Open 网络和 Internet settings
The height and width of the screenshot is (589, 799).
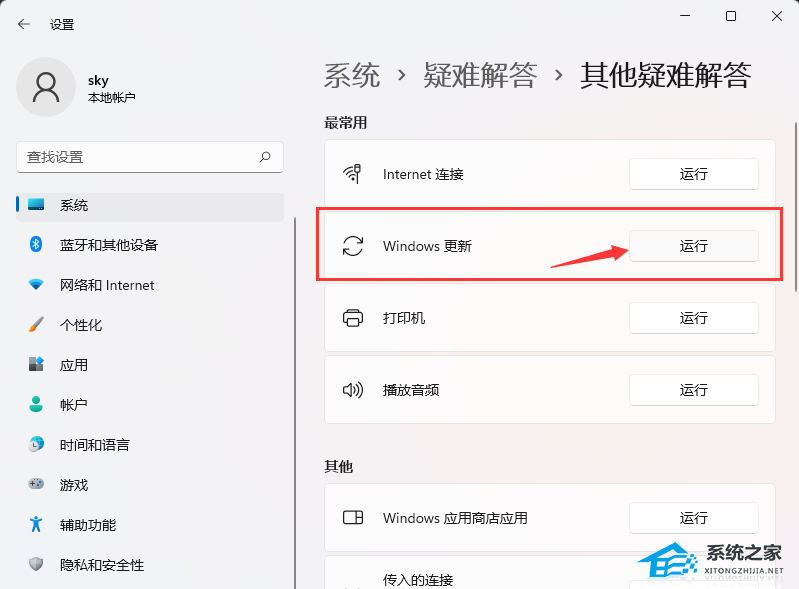150,285
